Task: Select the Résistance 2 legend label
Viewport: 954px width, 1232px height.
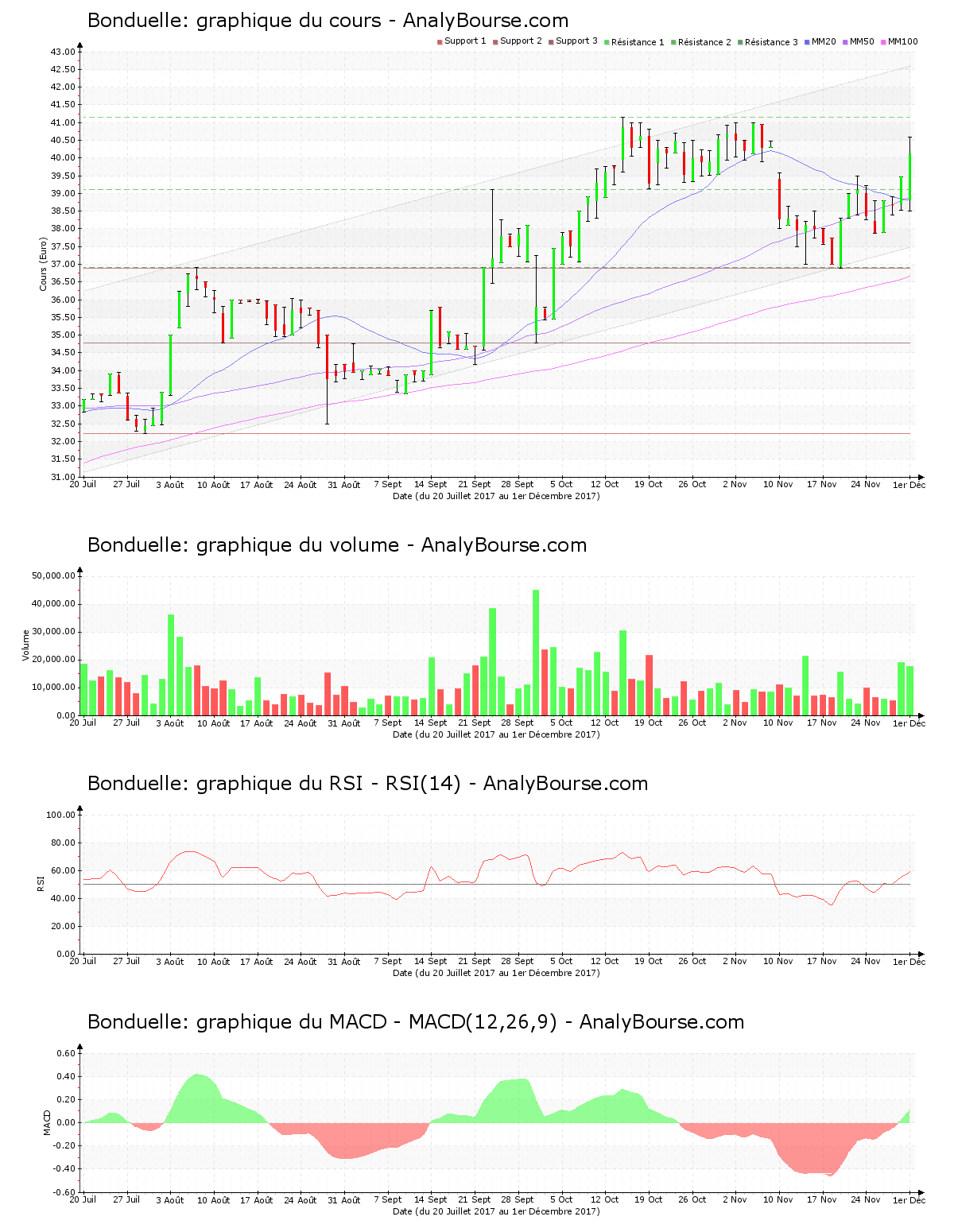Action: (x=704, y=42)
